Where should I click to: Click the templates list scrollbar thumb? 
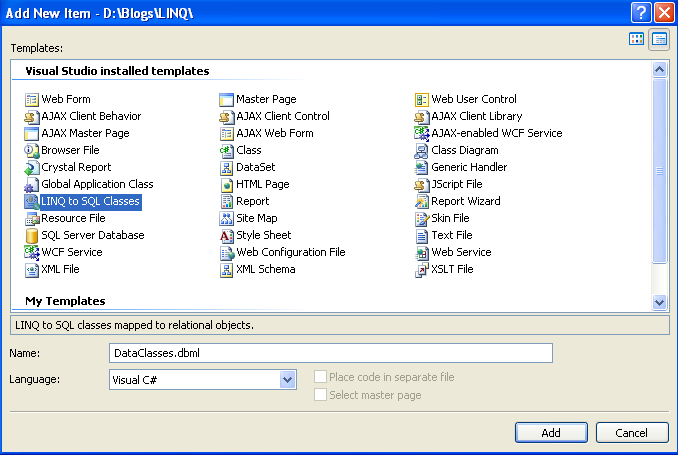tap(660, 171)
